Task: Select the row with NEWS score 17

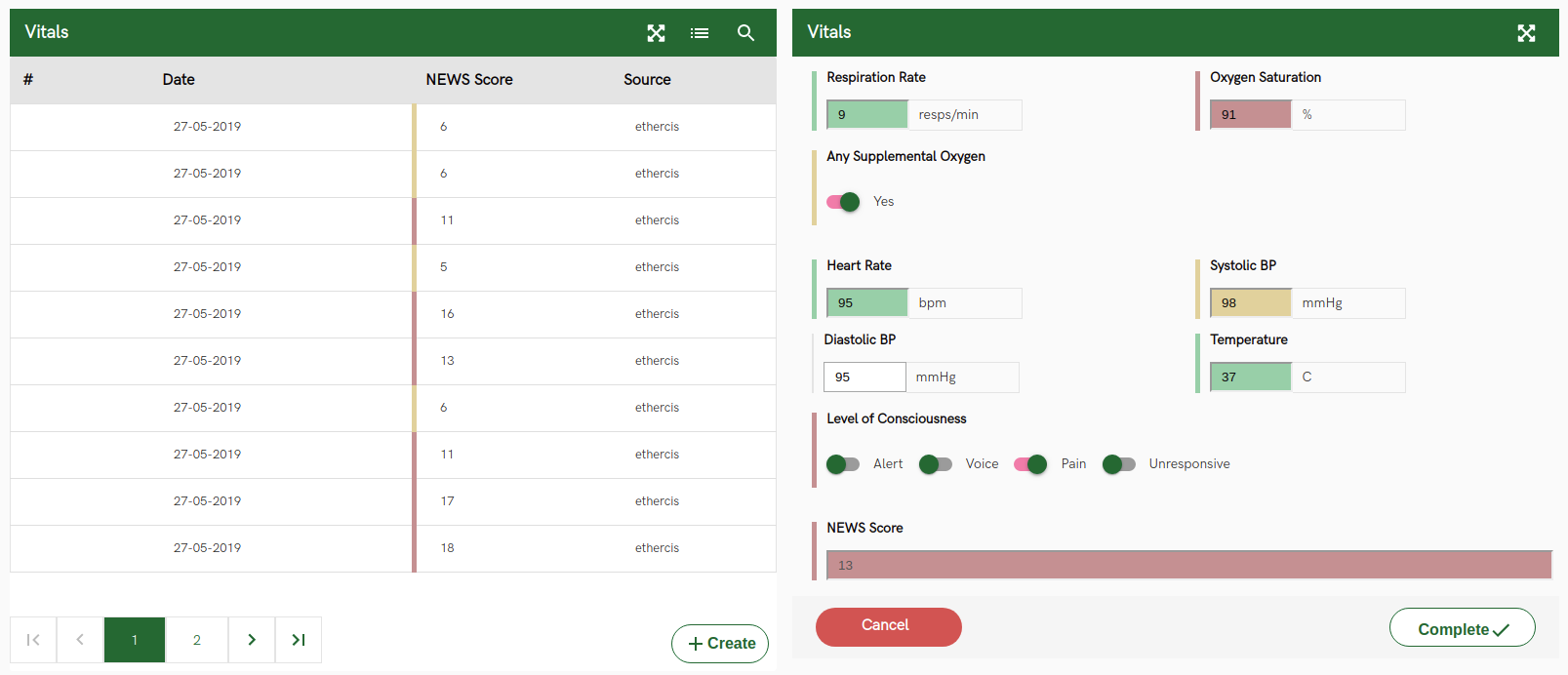Action: (393, 501)
